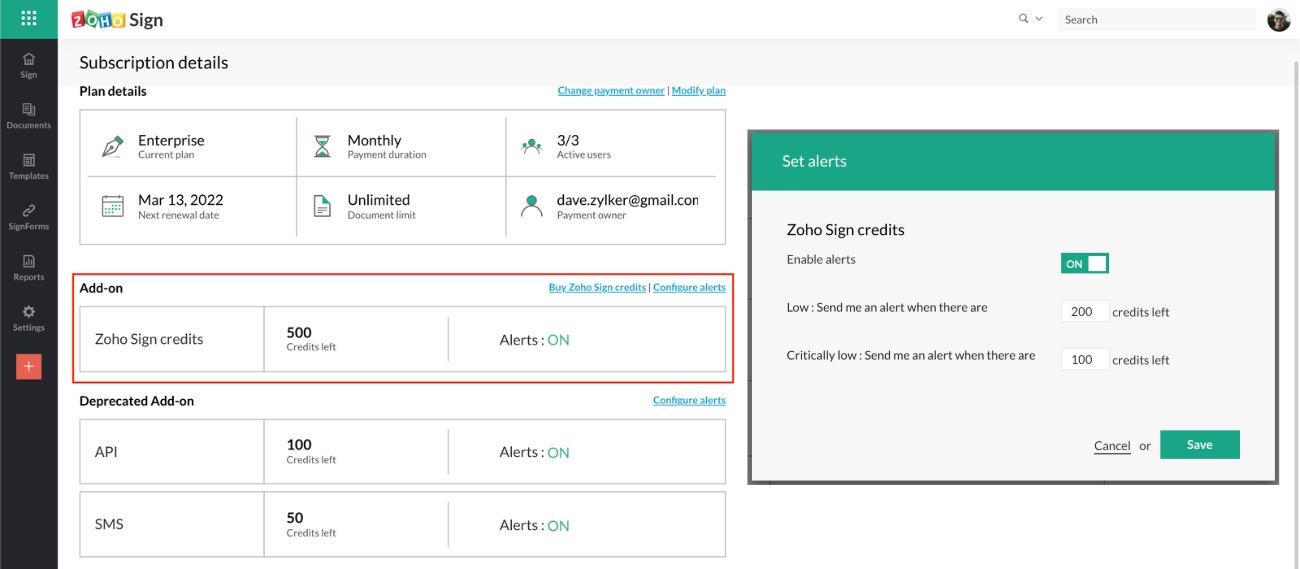Click the search magnifier icon
The height and width of the screenshot is (569, 1300).
pos(1023,19)
